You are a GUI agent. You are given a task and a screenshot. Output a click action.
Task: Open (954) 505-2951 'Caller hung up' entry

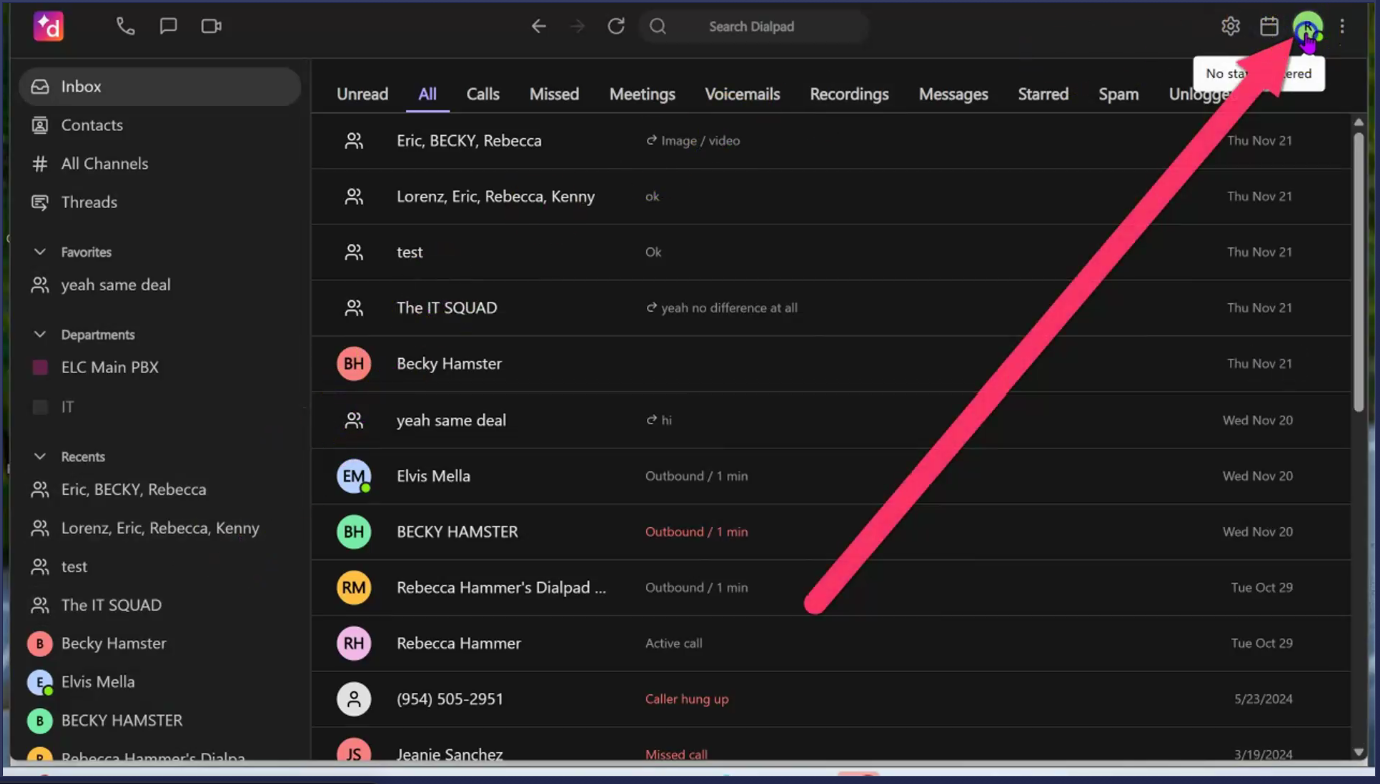point(831,699)
